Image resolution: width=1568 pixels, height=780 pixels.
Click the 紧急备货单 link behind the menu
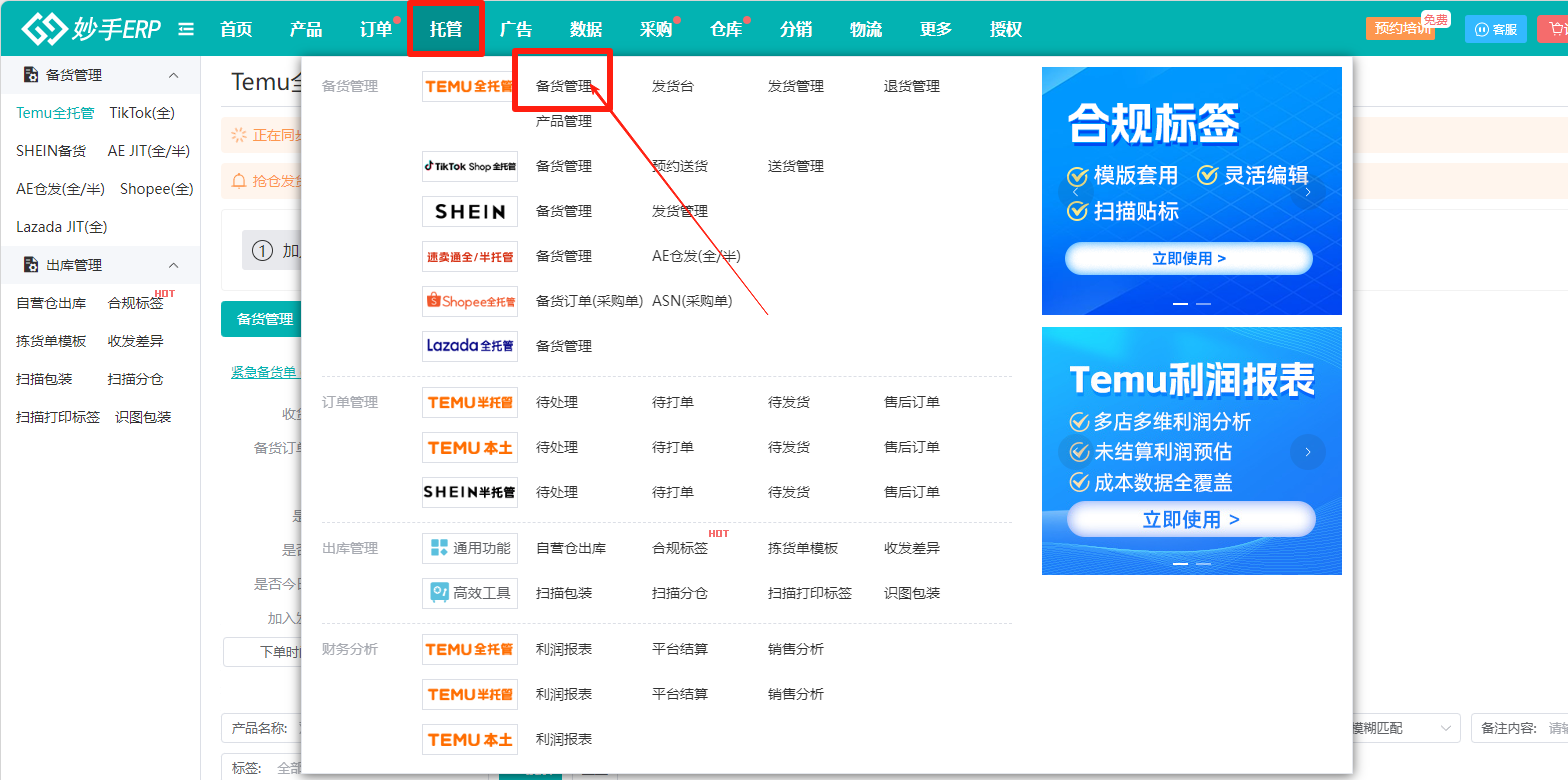click(x=264, y=372)
